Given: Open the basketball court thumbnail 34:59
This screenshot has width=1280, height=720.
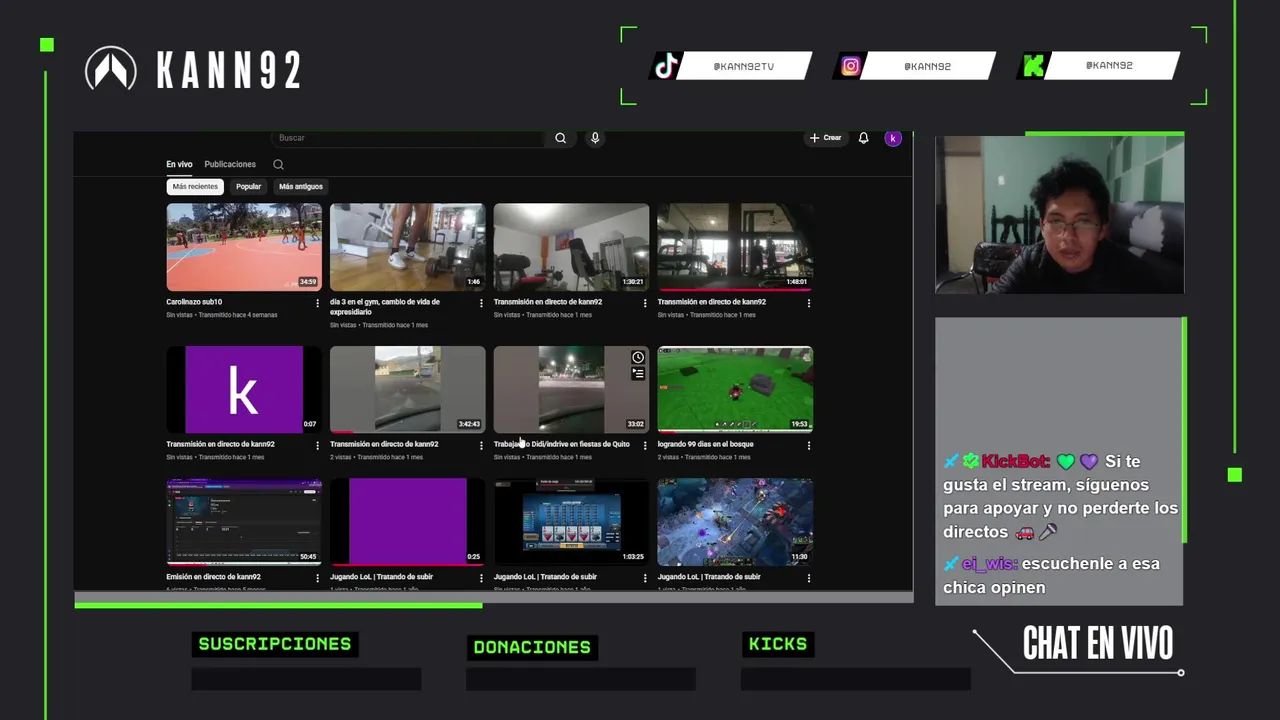Looking at the screenshot, I should point(244,247).
